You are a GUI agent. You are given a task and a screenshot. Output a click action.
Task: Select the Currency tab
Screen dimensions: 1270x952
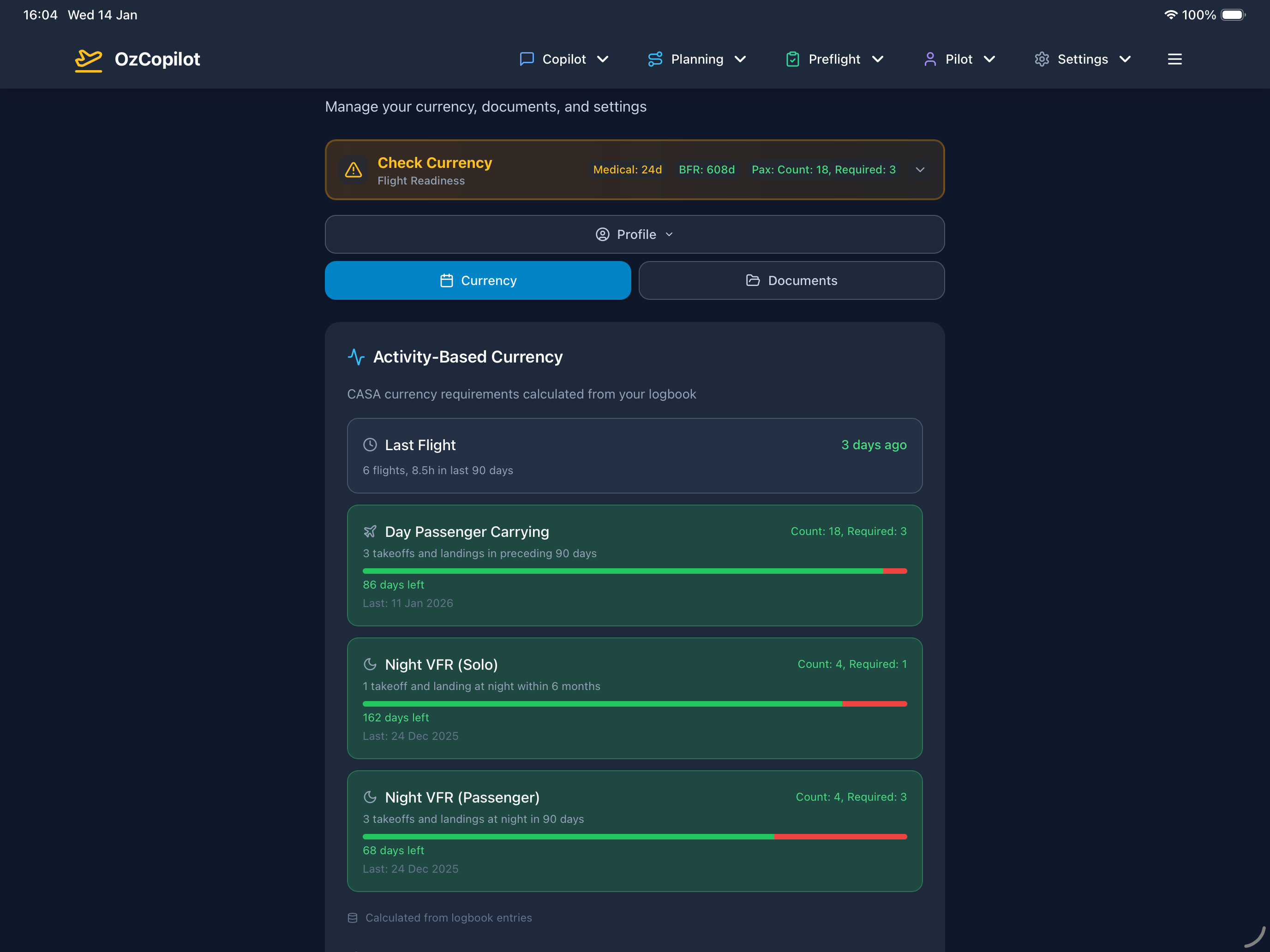coord(478,280)
